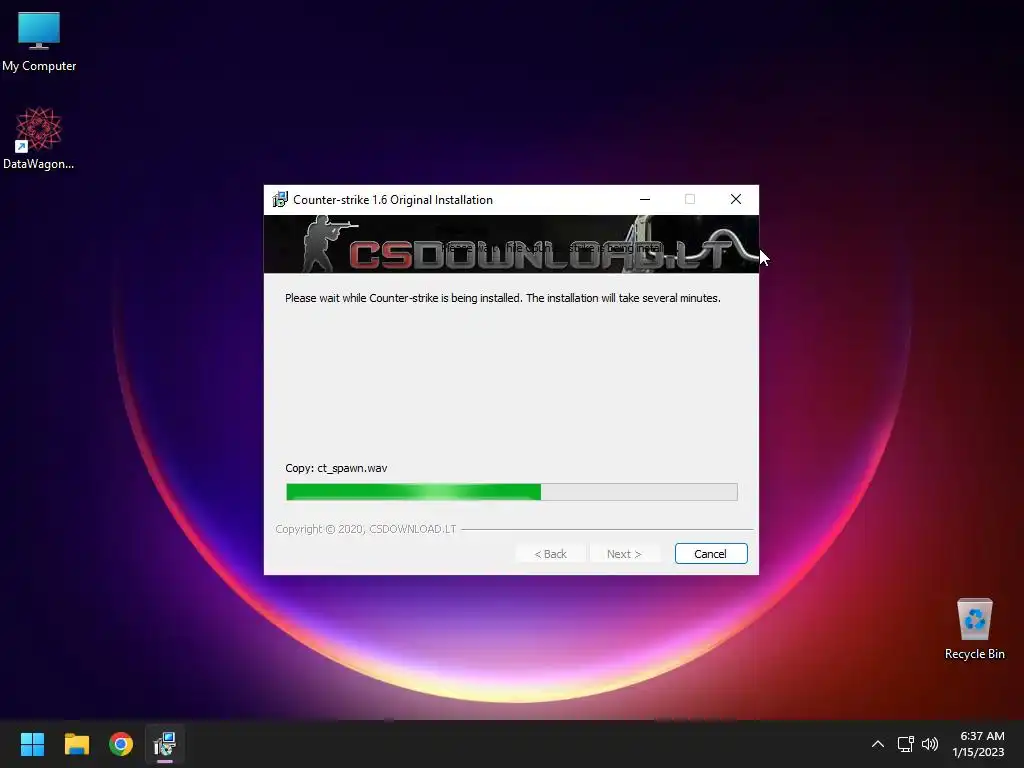This screenshot has width=1024, height=768.
Task: Launch File Explorer from the taskbar
Action: click(x=76, y=744)
